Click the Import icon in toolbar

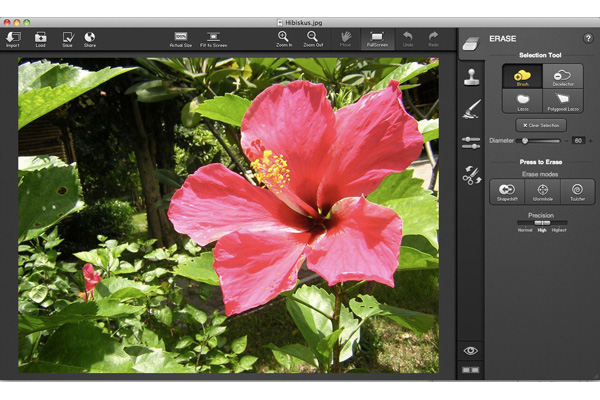click(x=13, y=38)
